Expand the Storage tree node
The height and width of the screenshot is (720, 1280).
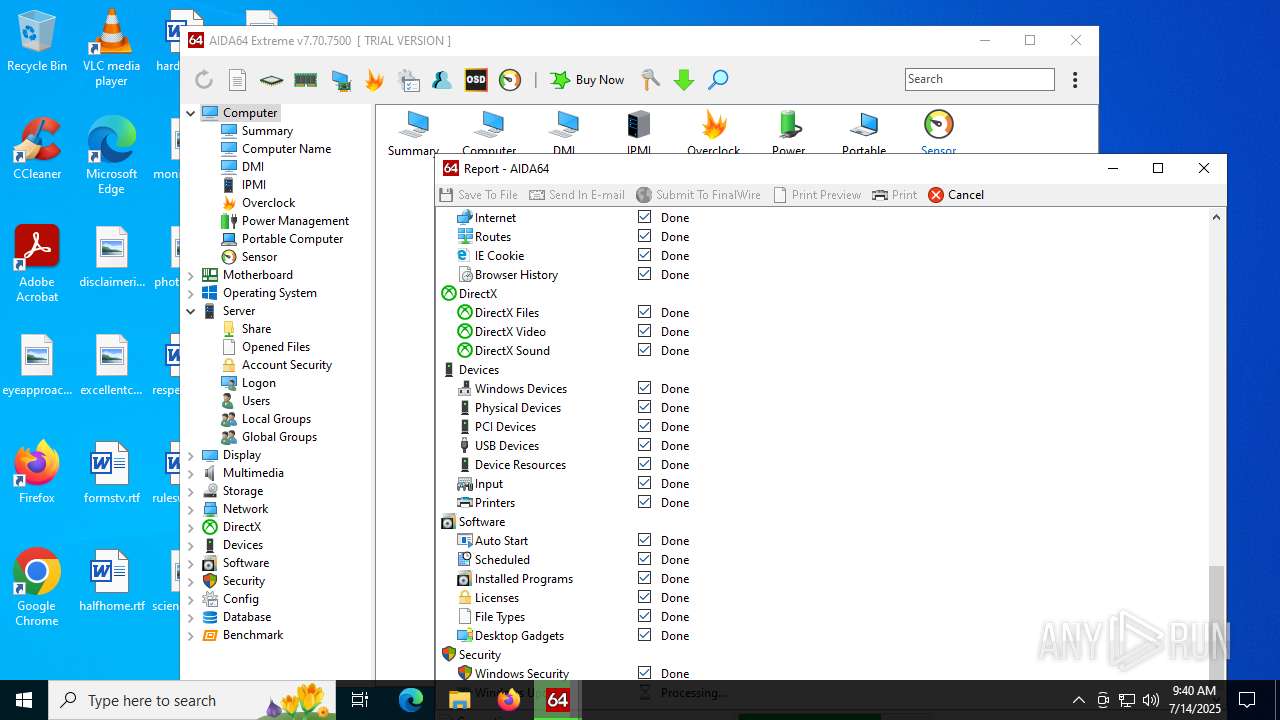point(190,491)
